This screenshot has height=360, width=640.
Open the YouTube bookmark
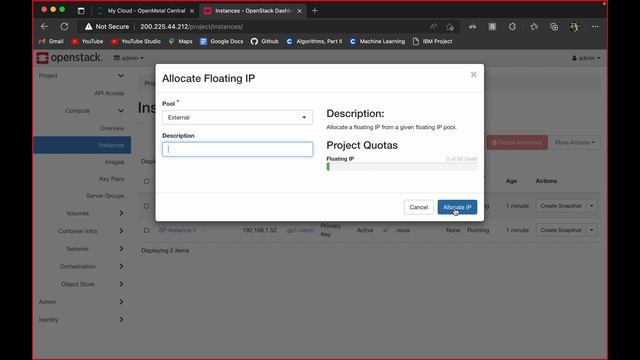point(87,41)
